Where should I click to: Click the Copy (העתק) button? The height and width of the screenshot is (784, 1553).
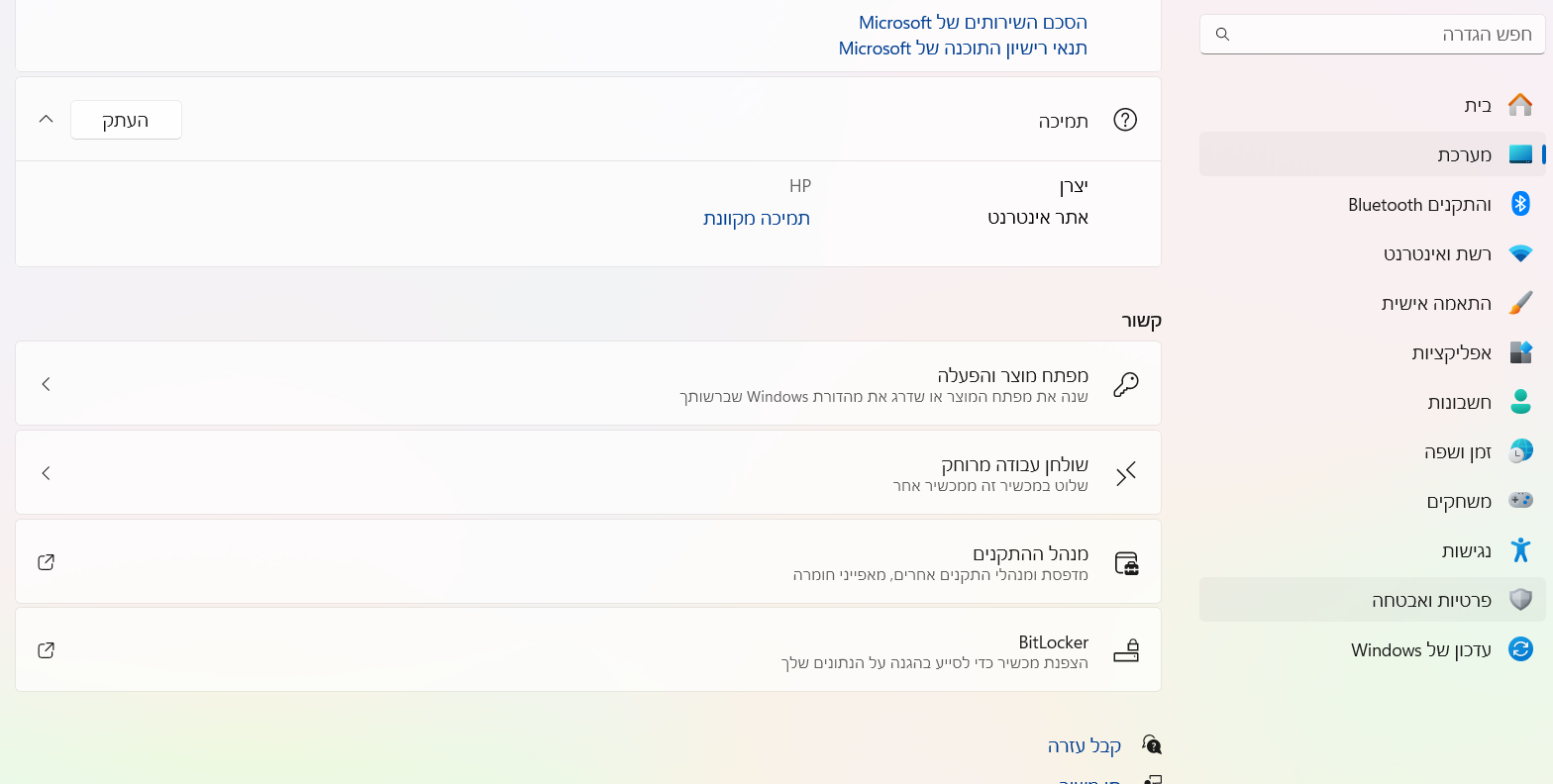click(x=126, y=120)
